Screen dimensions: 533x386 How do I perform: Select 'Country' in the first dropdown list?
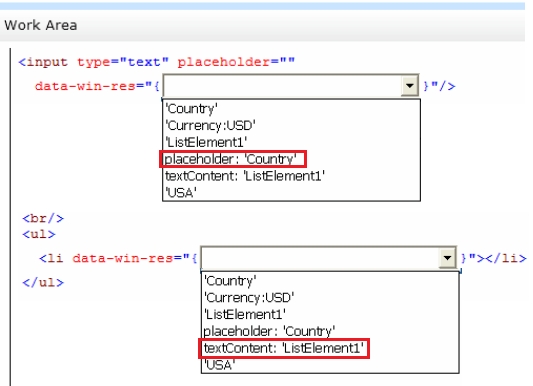[191, 109]
